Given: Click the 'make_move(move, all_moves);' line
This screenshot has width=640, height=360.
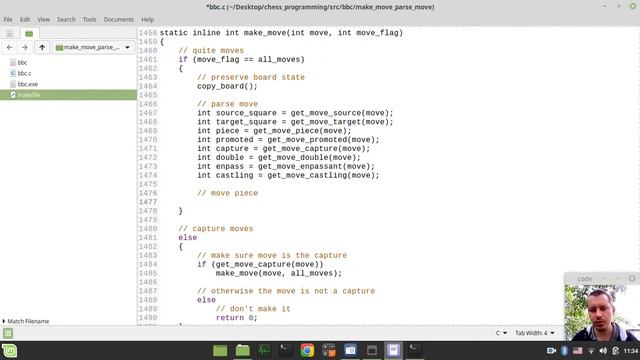Looking at the screenshot, I should (x=279, y=273).
